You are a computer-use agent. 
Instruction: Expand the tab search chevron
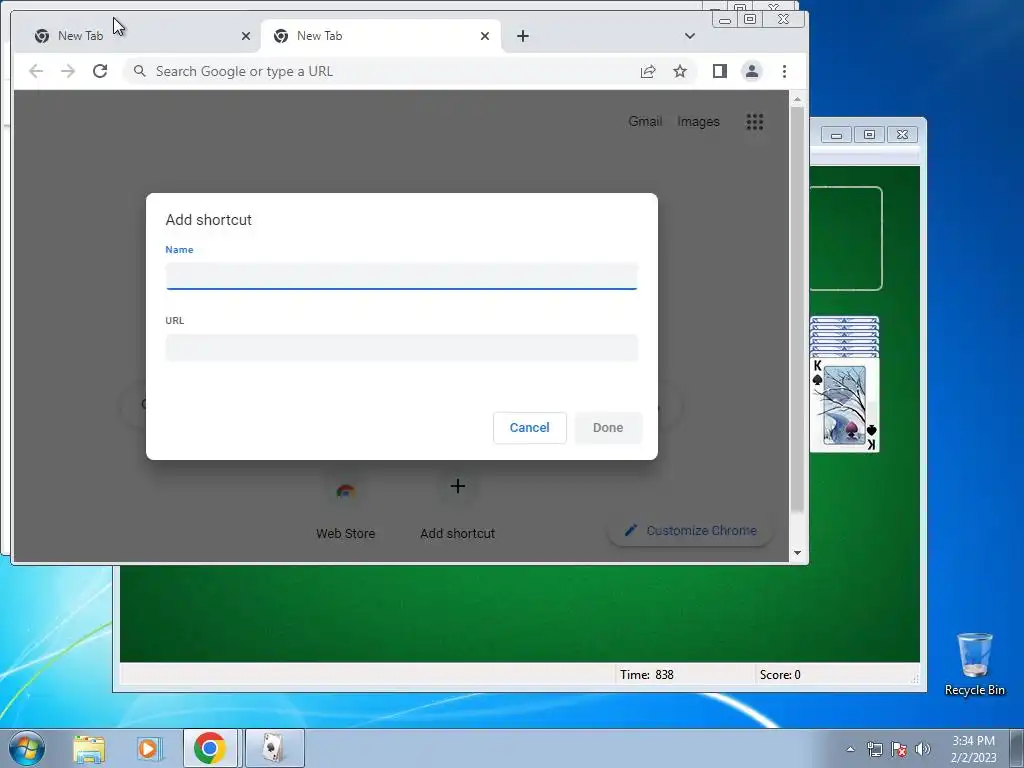click(x=690, y=36)
